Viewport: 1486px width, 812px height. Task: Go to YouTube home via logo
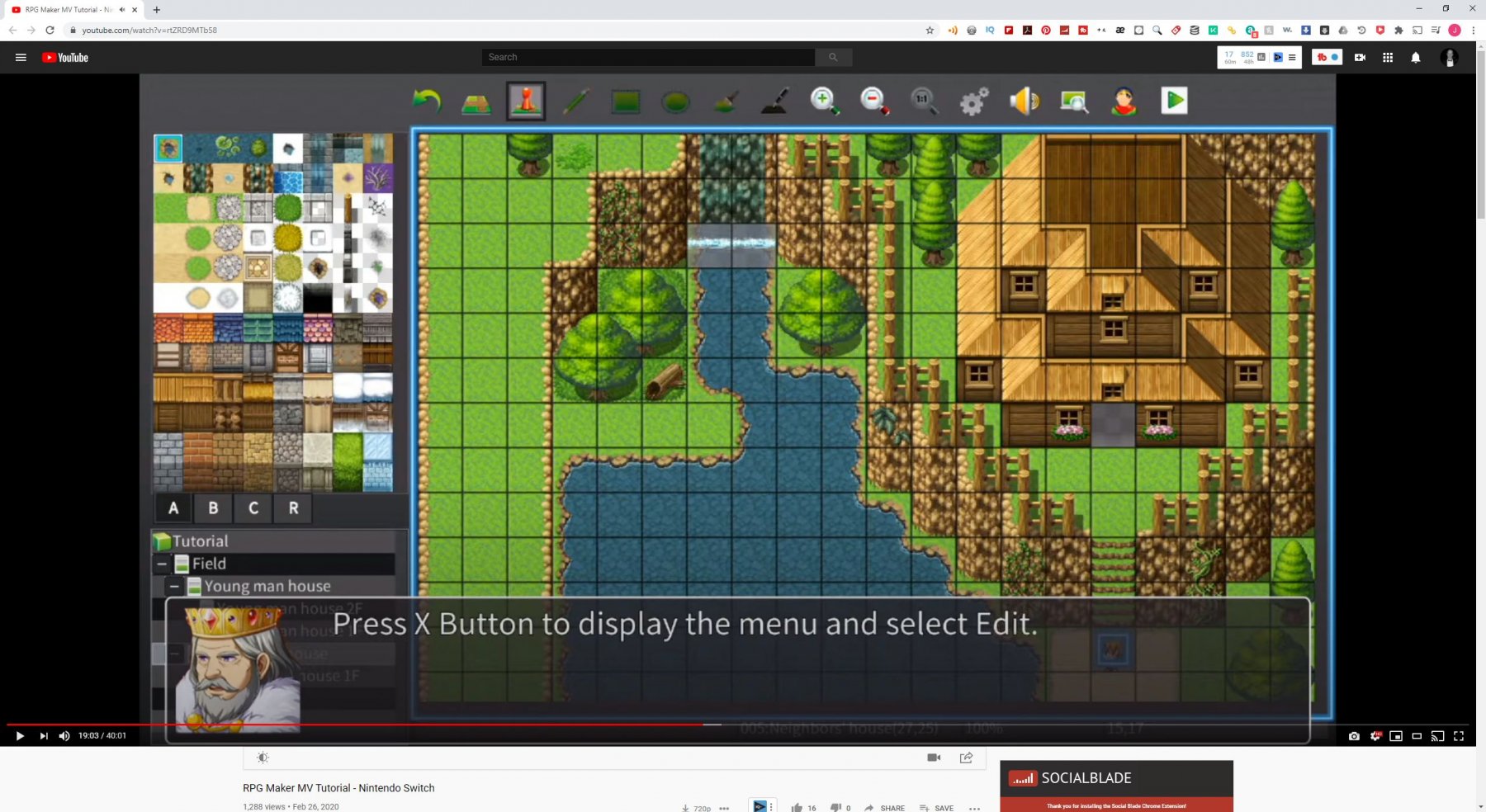[65, 57]
